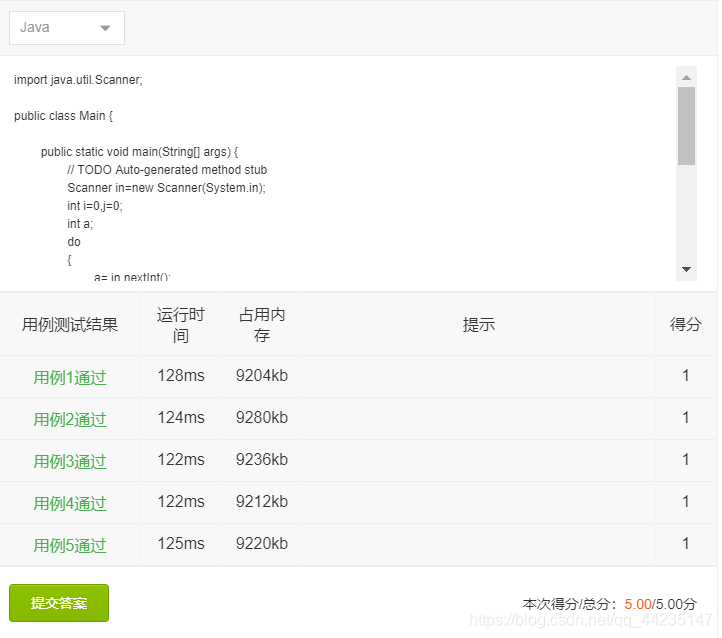The width and height of the screenshot is (722, 638).
Task: Click the public static void main line
Action: coord(140,152)
